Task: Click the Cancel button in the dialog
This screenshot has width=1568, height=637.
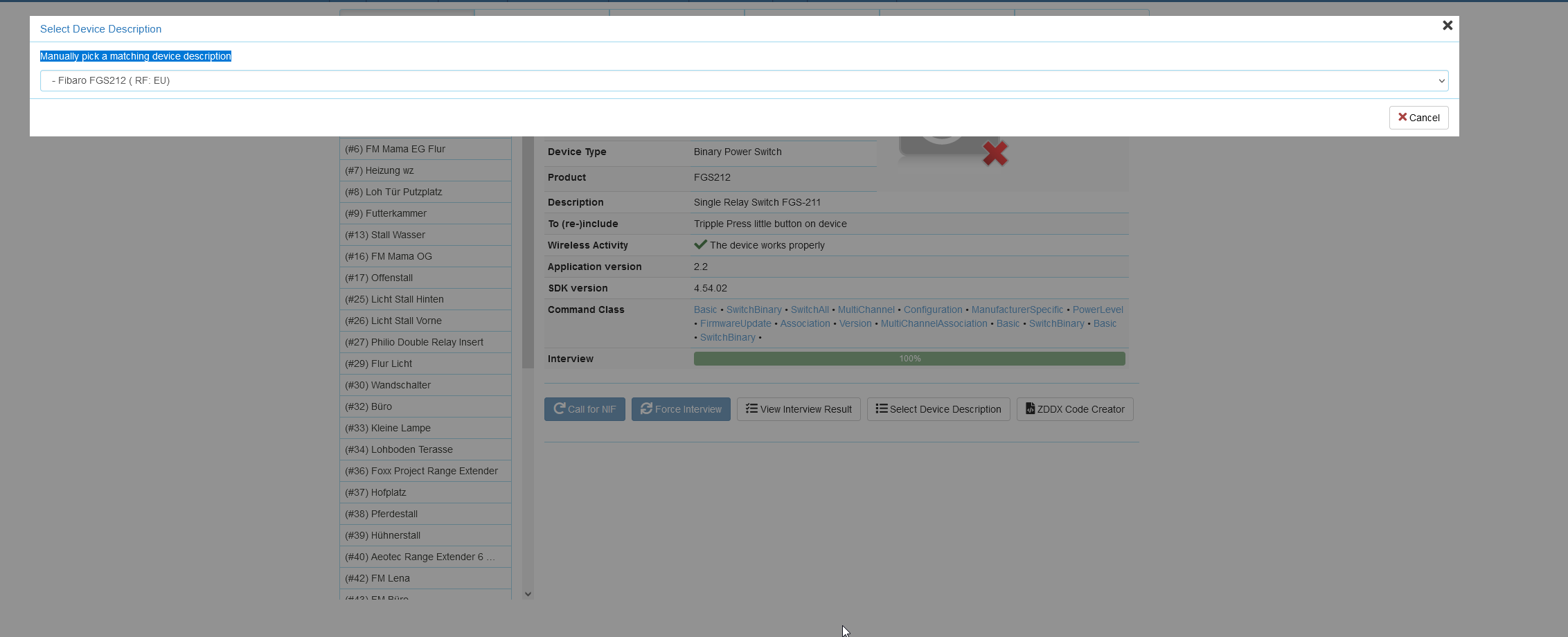Action: click(1418, 118)
